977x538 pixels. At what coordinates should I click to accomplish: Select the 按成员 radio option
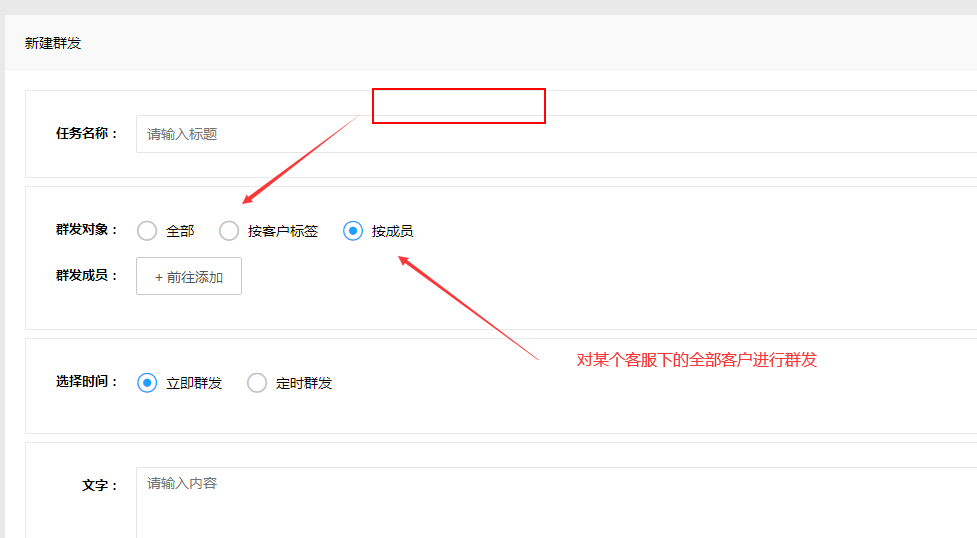click(353, 231)
